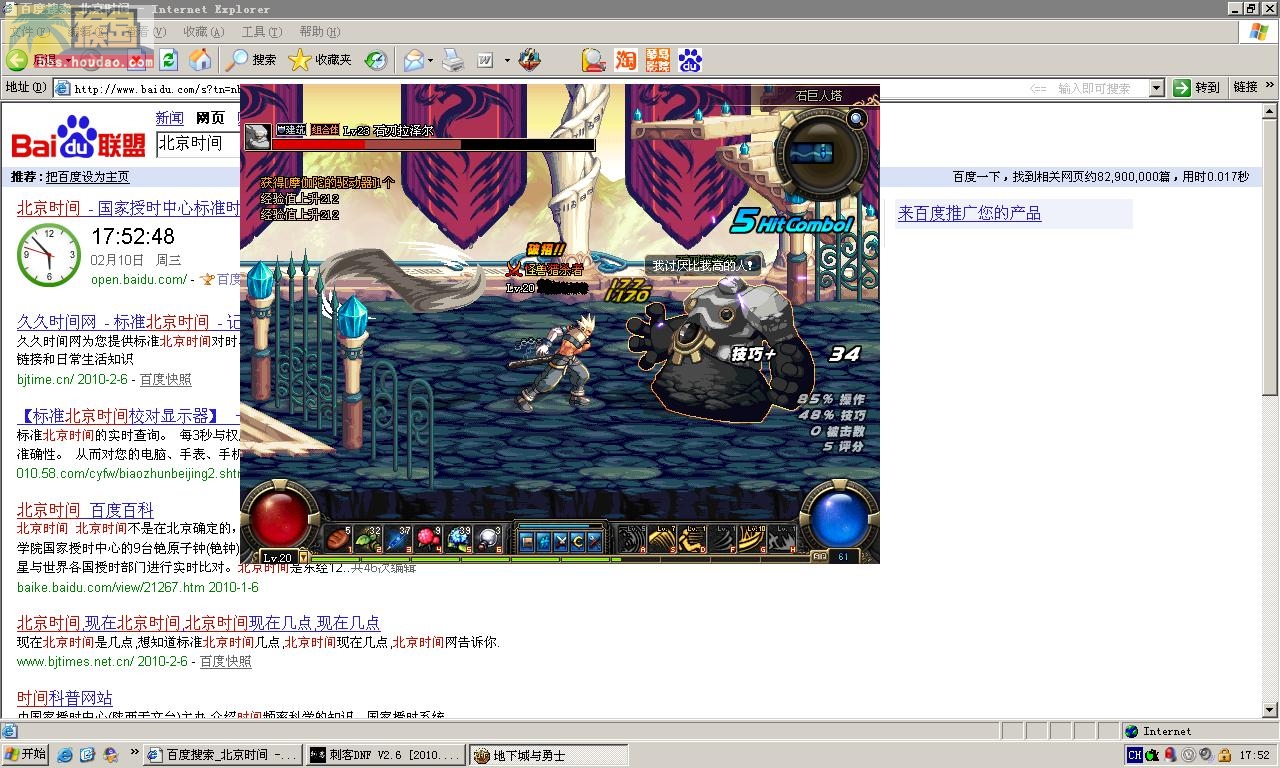Screen dimensions: 1280x768
Task: Click the Baidu paw toolbar icon
Action: (690, 60)
